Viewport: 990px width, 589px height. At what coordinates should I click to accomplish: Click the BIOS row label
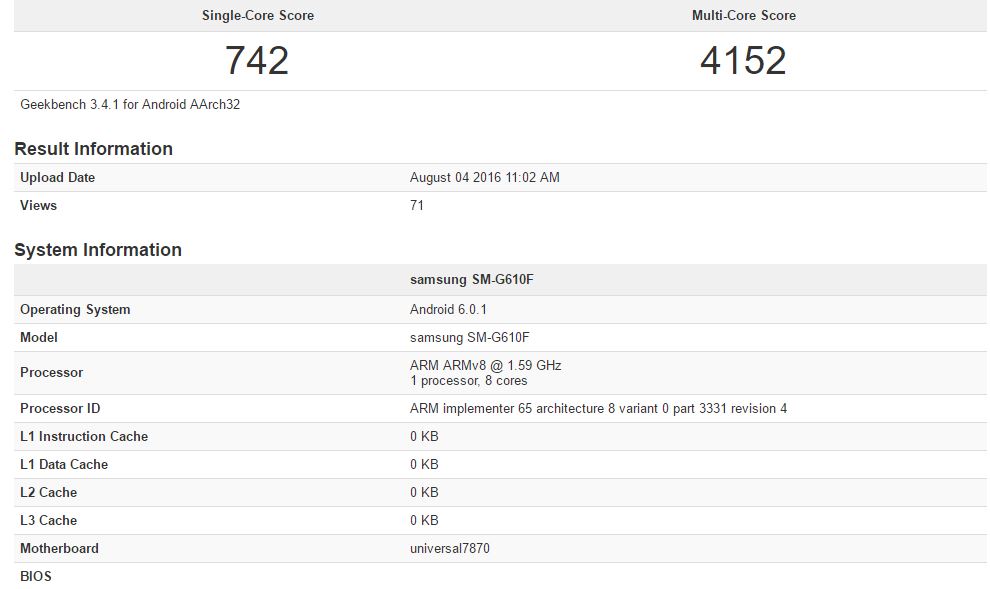[36, 576]
